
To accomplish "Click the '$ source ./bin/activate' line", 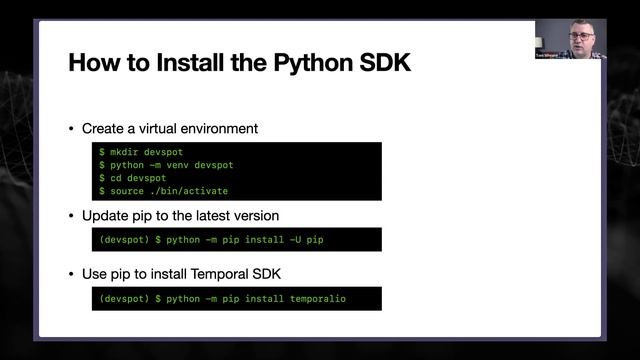I will tap(163, 191).
